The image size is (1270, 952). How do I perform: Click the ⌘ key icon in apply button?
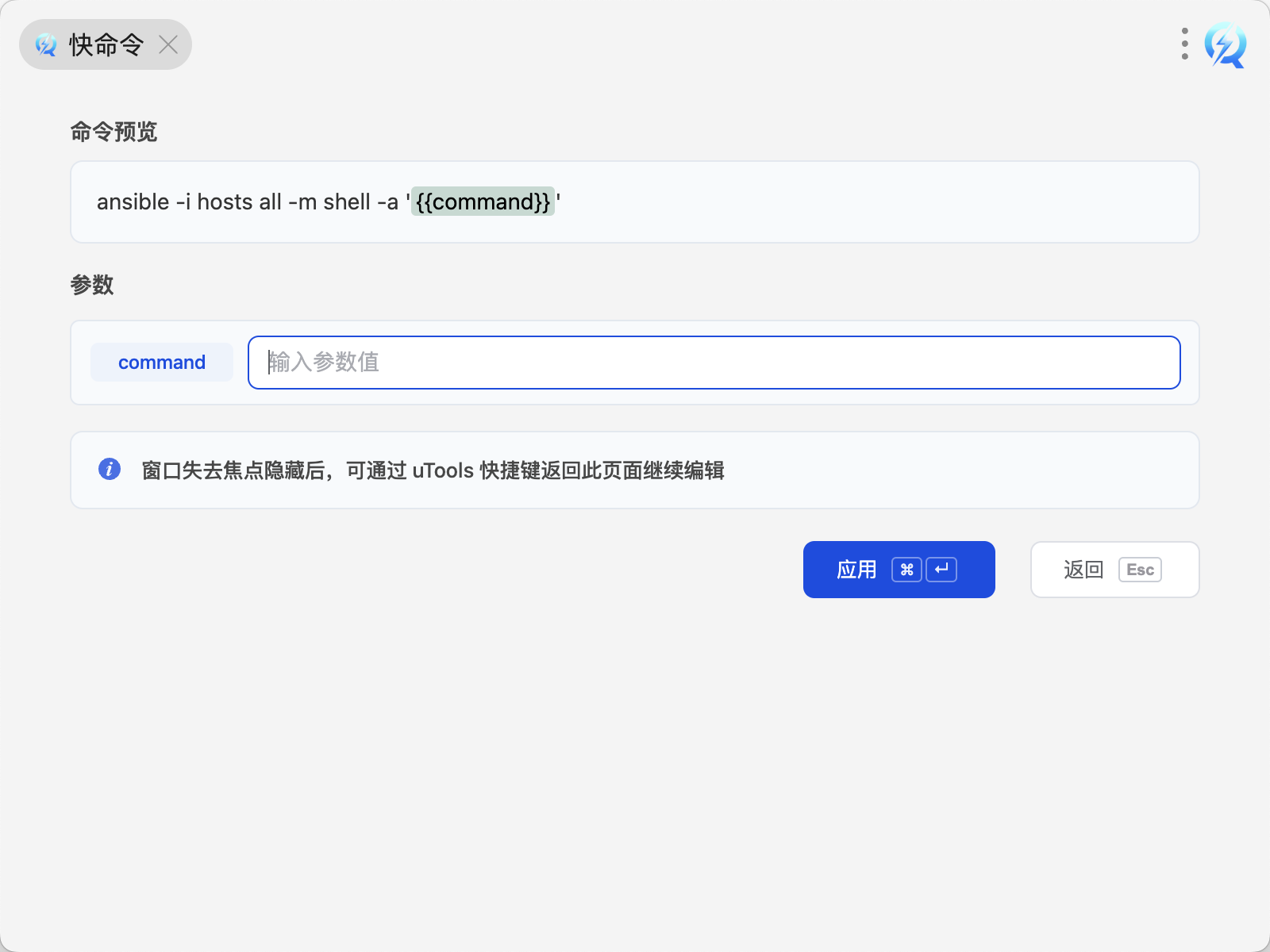(x=906, y=570)
